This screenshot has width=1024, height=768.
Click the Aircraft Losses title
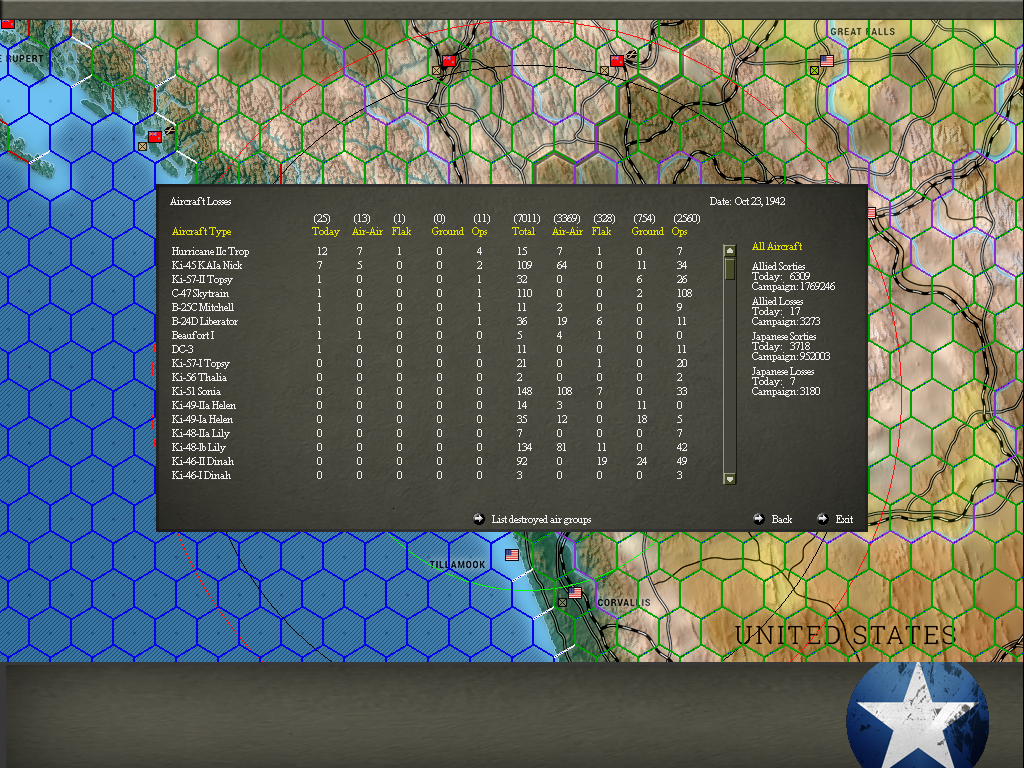pyautogui.click(x=200, y=201)
